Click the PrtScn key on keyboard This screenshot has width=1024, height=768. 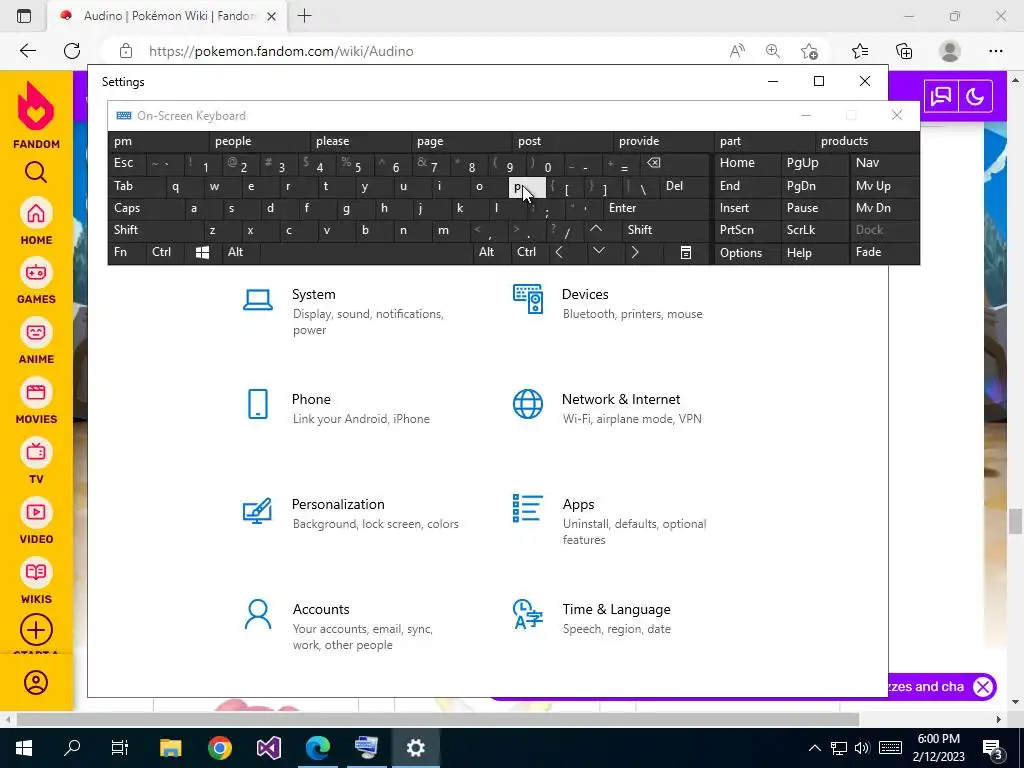coord(747,230)
